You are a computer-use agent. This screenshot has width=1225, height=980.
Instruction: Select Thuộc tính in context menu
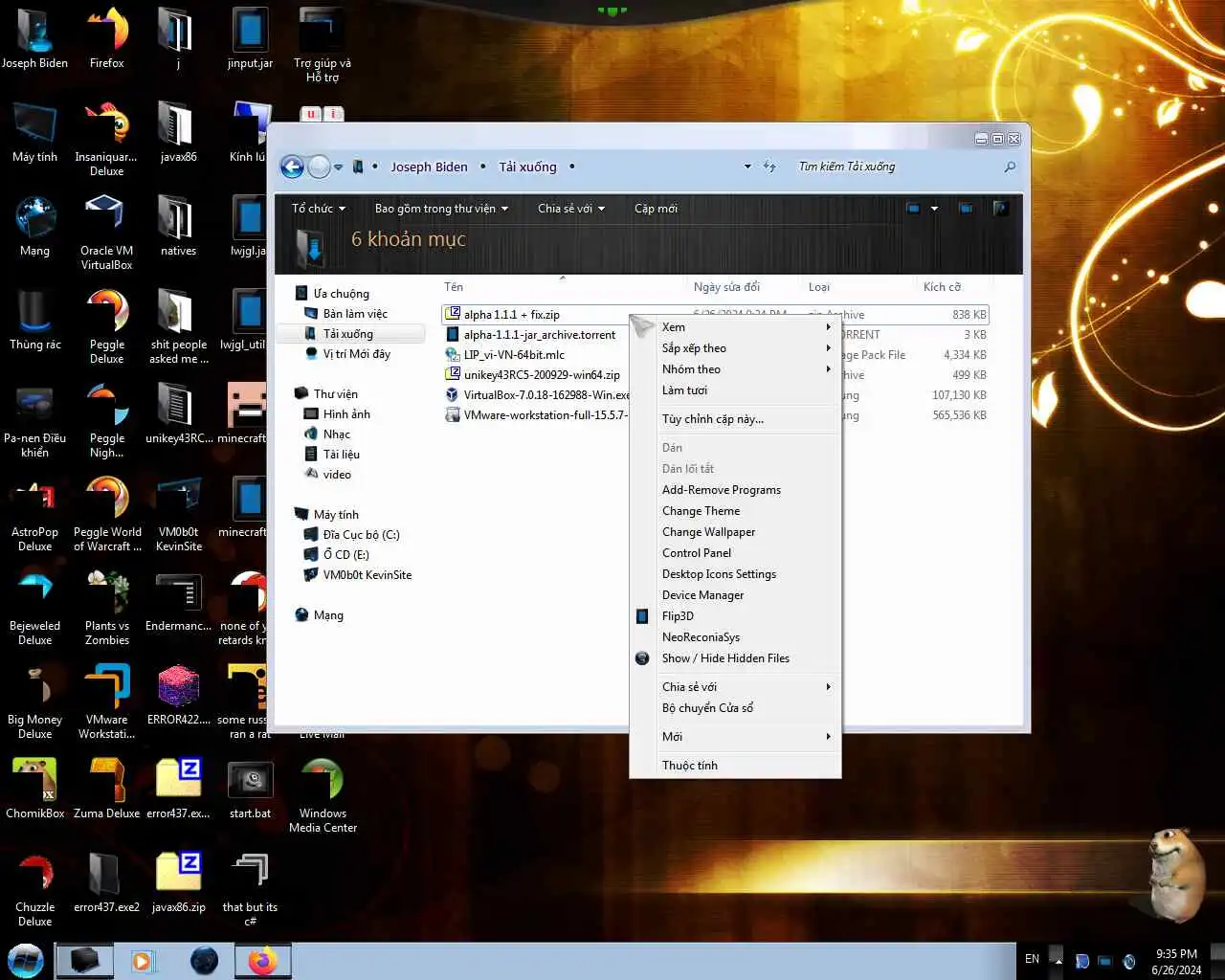(735, 766)
